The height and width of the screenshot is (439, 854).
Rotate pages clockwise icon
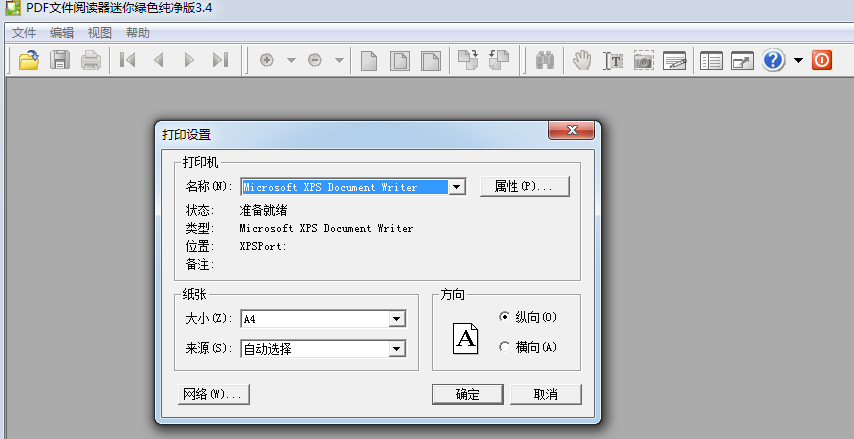click(467, 59)
